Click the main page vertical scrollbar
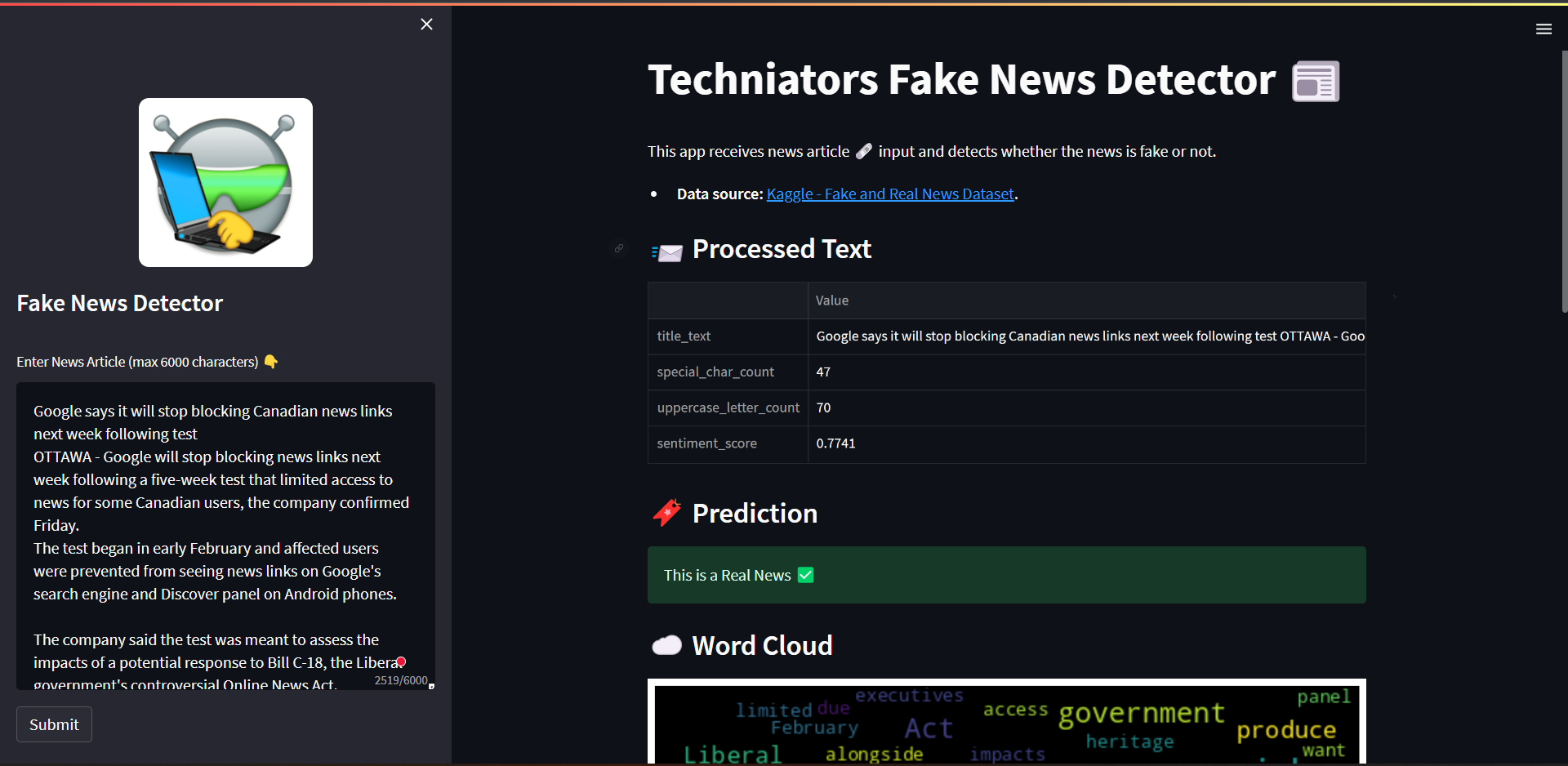The height and width of the screenshot is (766, 1568). (x=1564, y=181)
